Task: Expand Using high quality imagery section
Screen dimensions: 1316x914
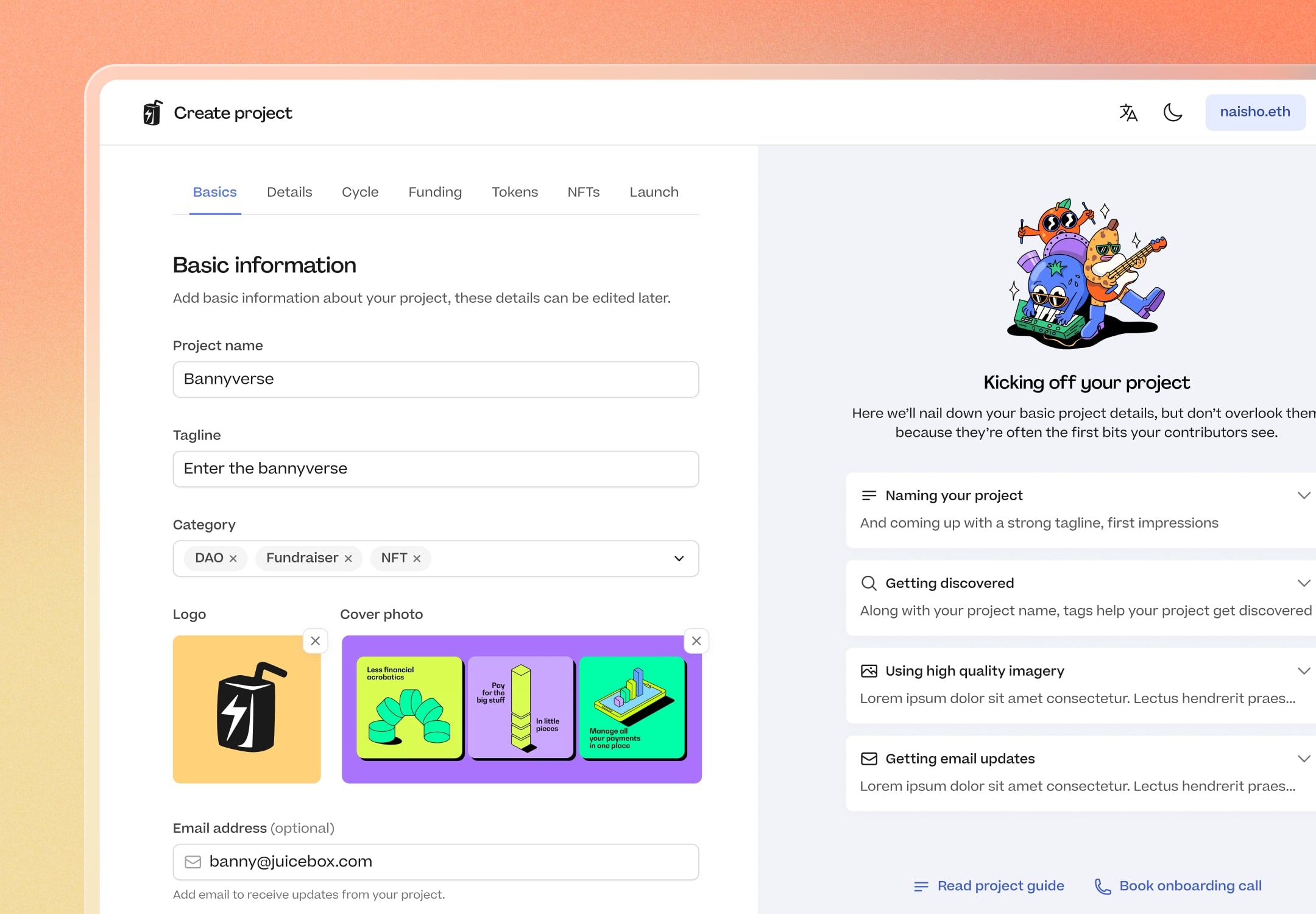Action: [x=1303, y=671]
